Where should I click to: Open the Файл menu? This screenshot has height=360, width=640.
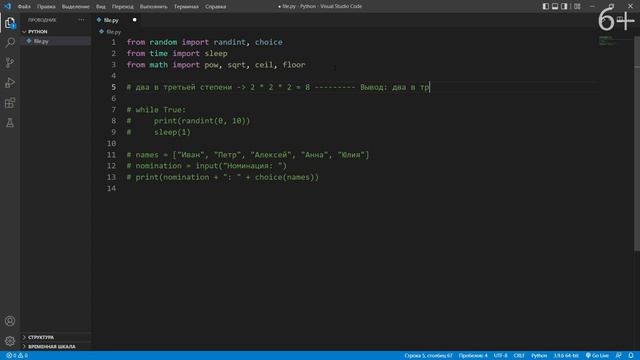click(24, 7)
